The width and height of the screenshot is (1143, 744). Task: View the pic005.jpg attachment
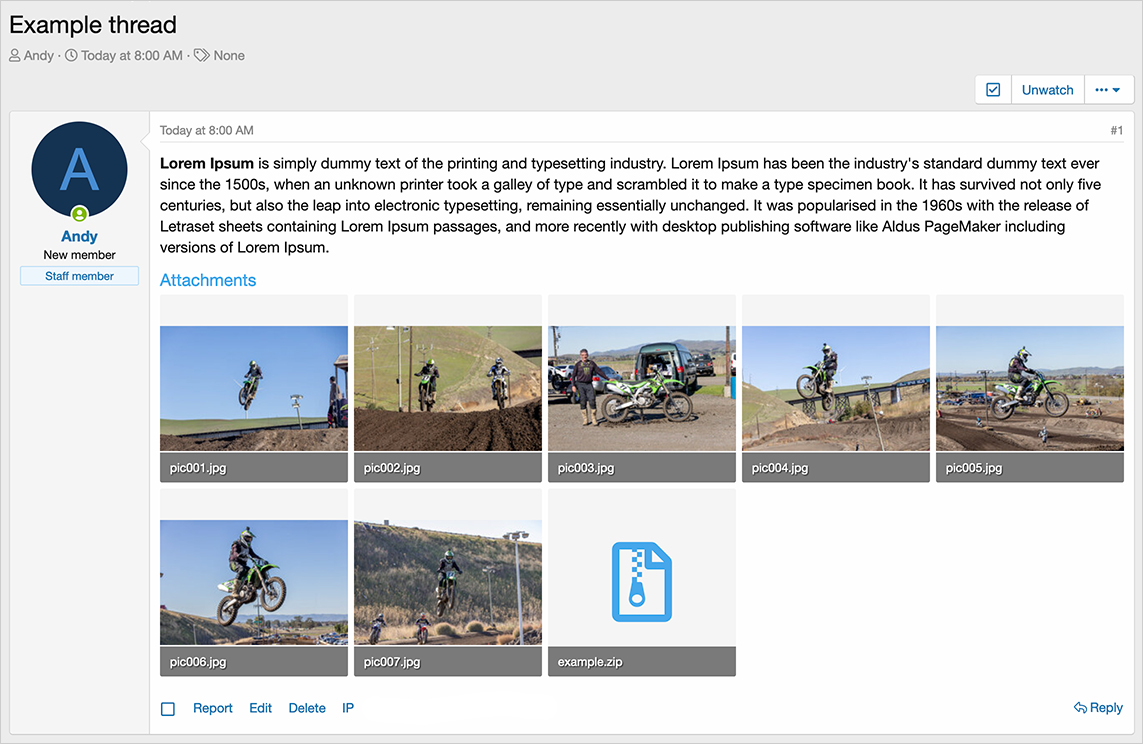click(x=1029, y=388)
